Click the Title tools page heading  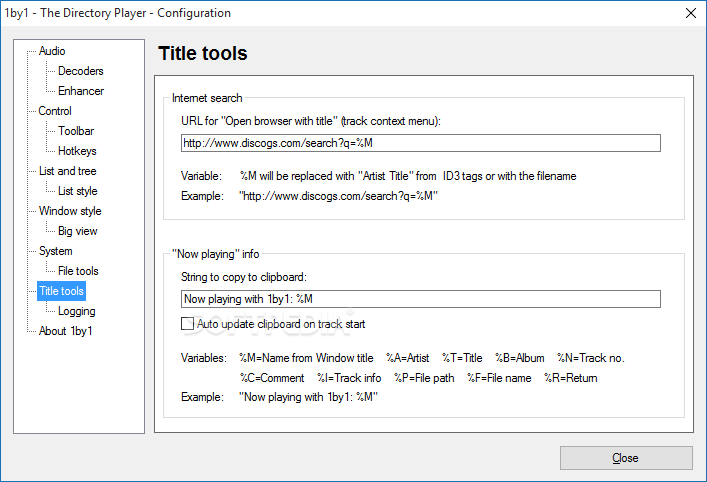[x=203, y=53]
